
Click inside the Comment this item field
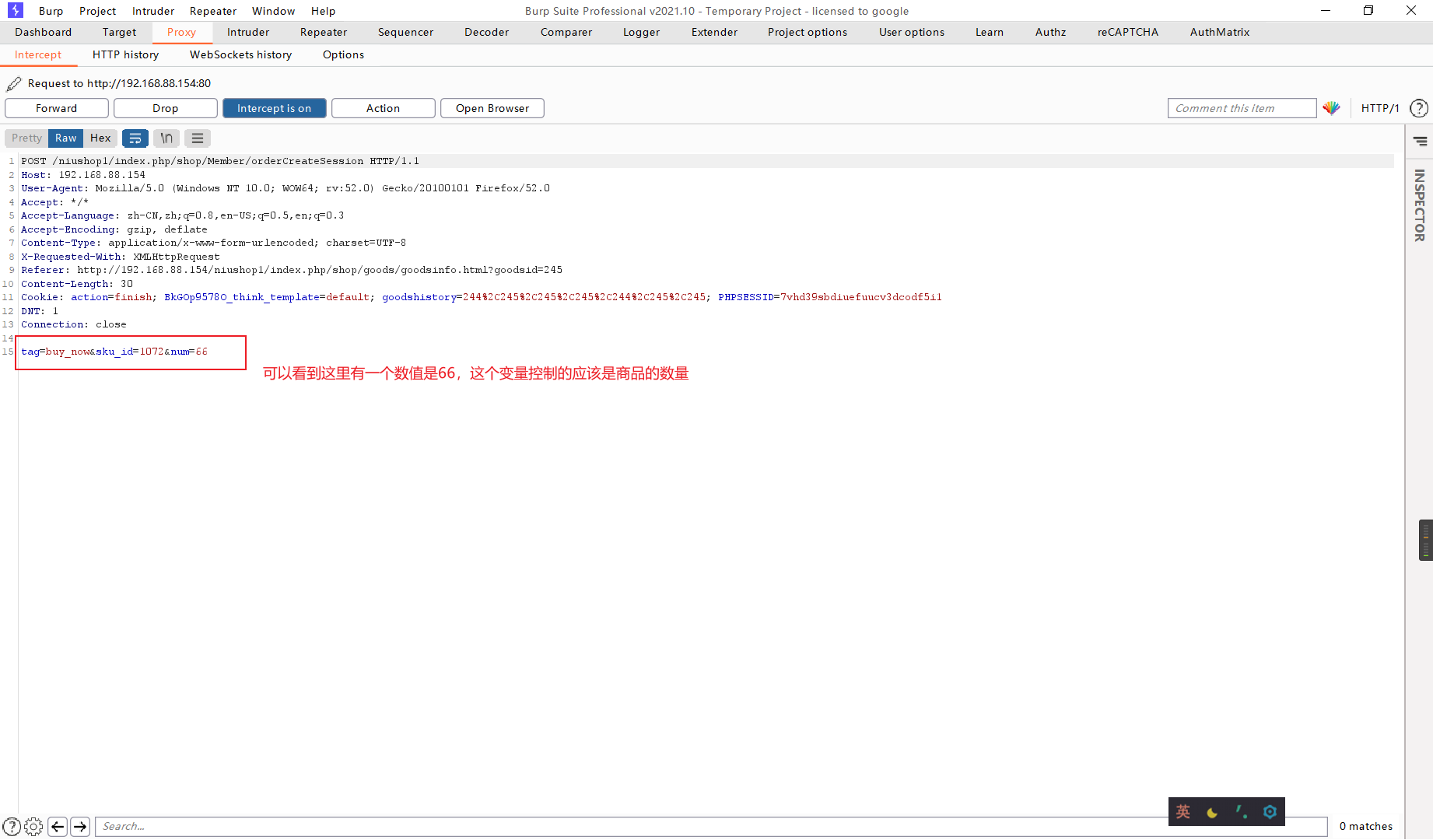point(1242,108)
